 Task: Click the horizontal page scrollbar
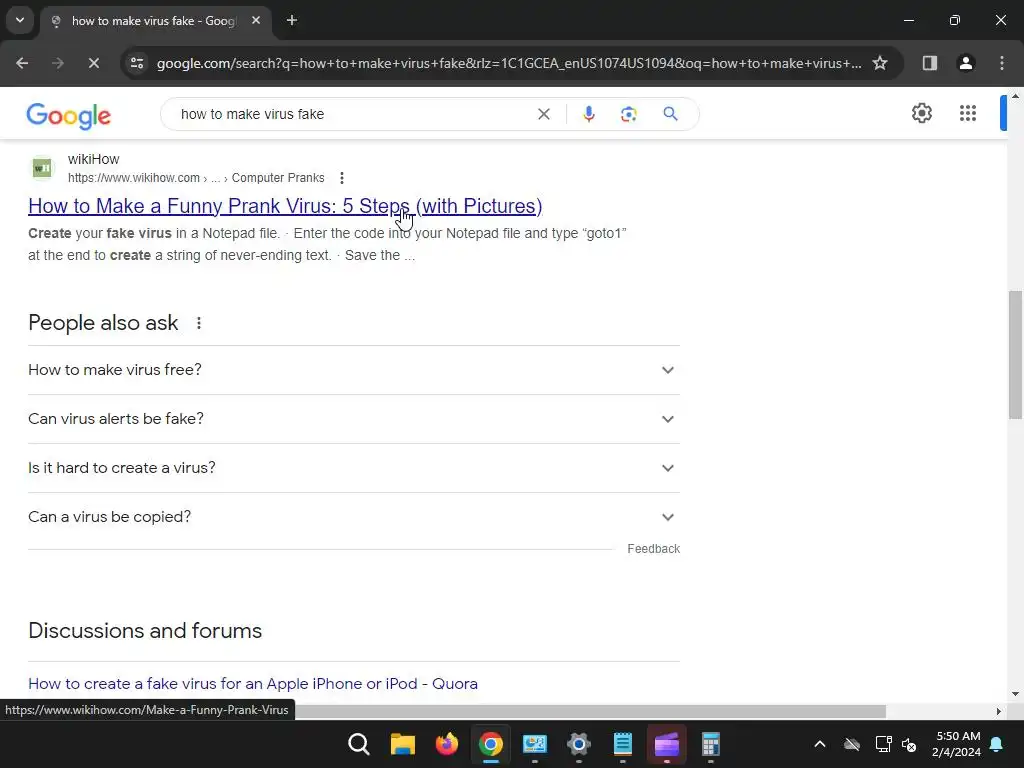click(591, 711)
